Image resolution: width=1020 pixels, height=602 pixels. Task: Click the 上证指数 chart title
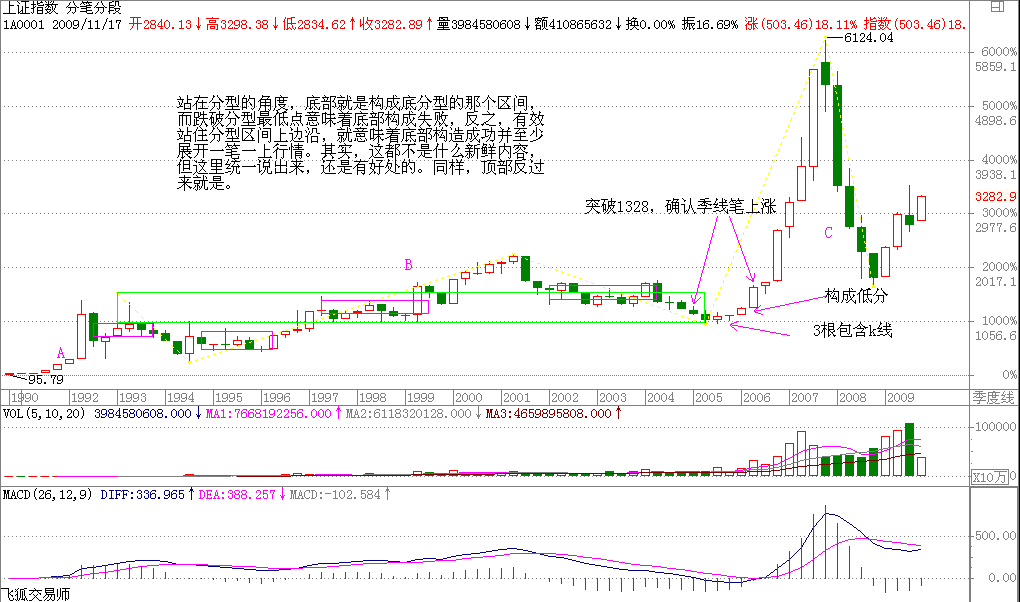[27, 7]
